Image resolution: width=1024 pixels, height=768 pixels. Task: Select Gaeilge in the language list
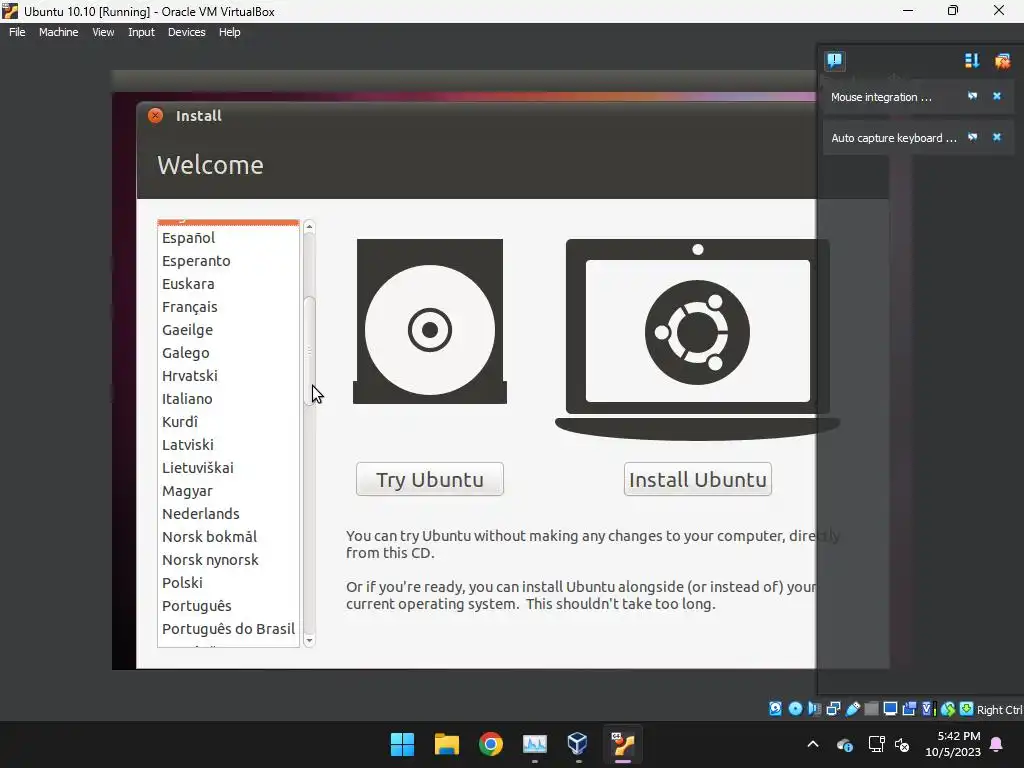tap(228, 330)
